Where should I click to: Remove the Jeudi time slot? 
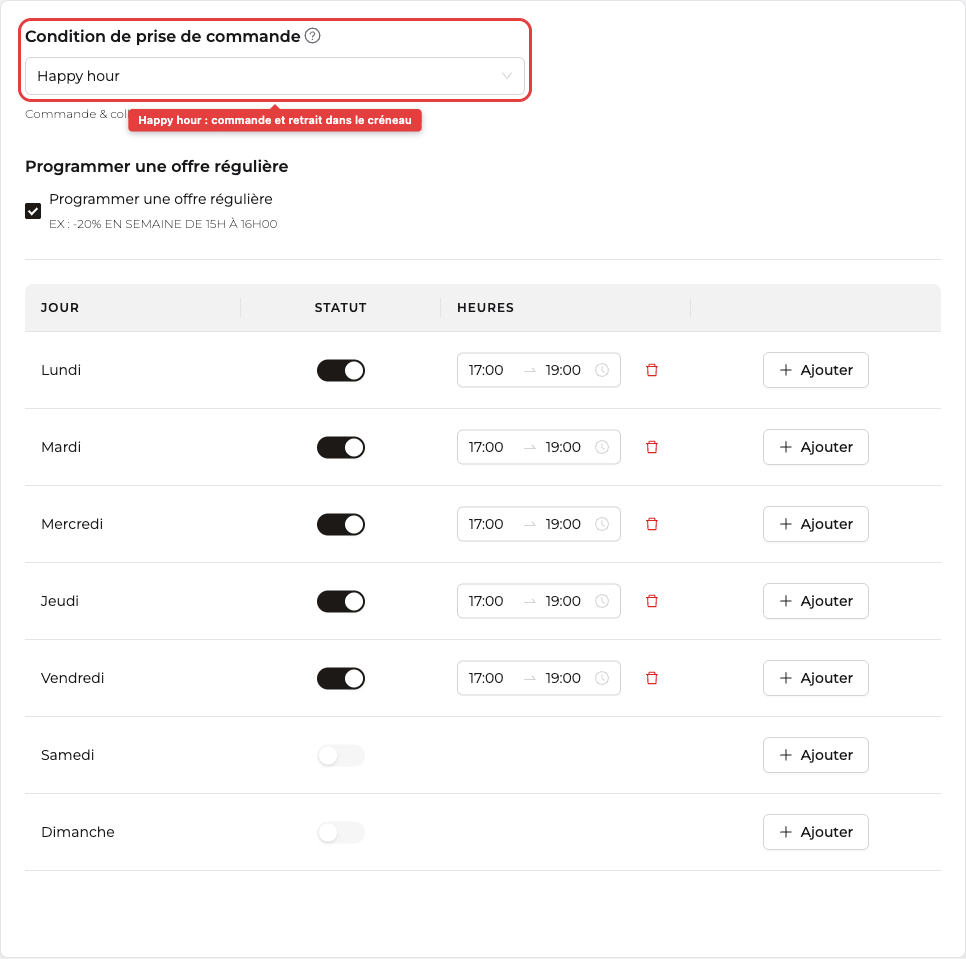coord(652,601)
